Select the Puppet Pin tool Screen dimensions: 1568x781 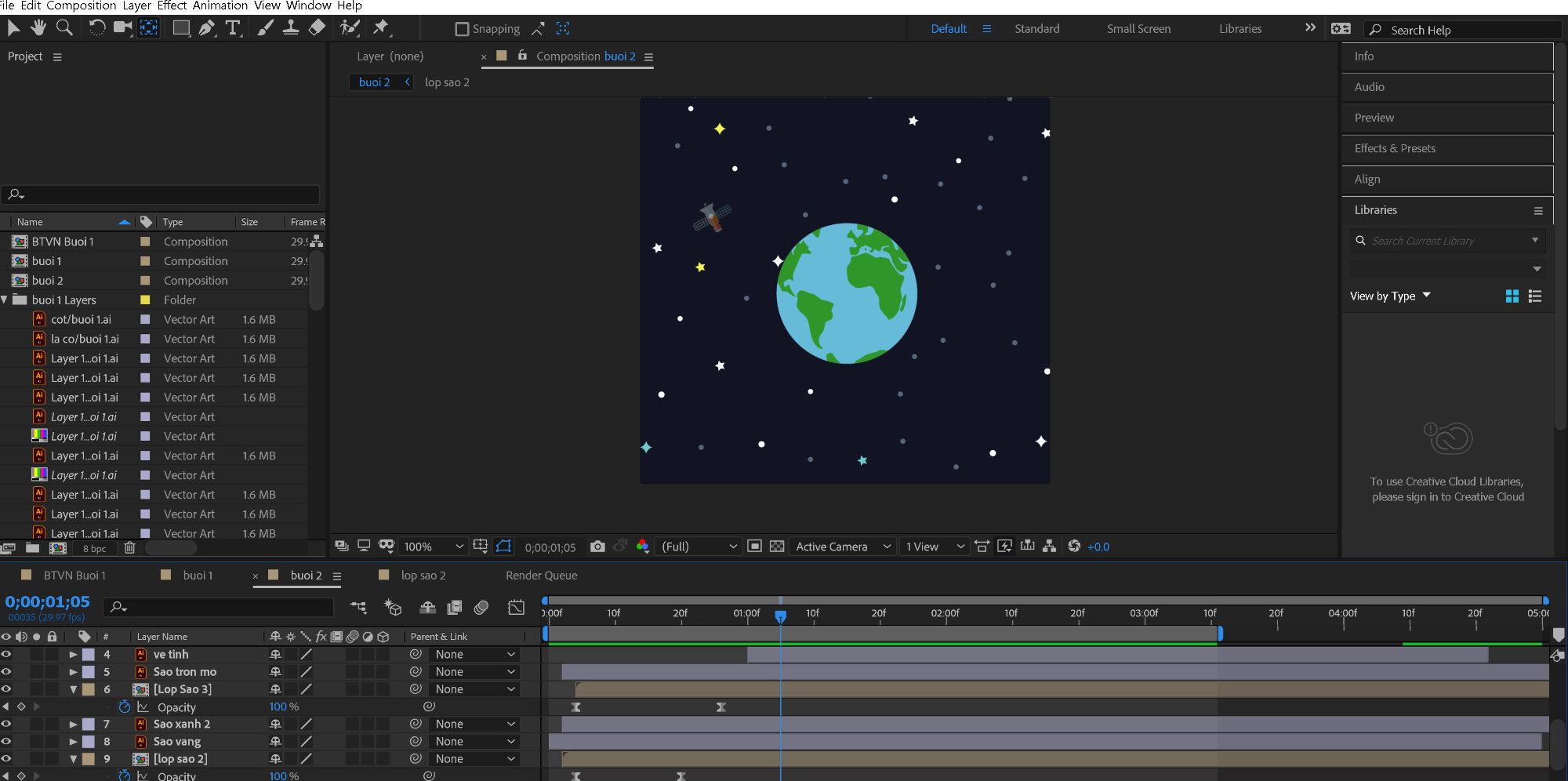(381, 28)
